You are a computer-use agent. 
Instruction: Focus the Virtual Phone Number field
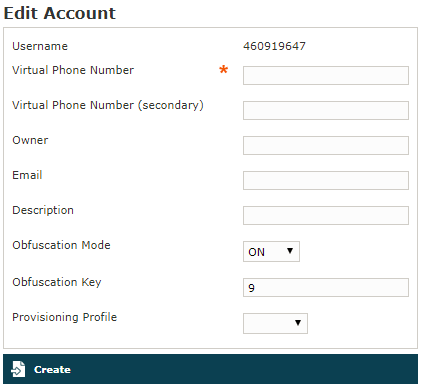click(326, 75)
